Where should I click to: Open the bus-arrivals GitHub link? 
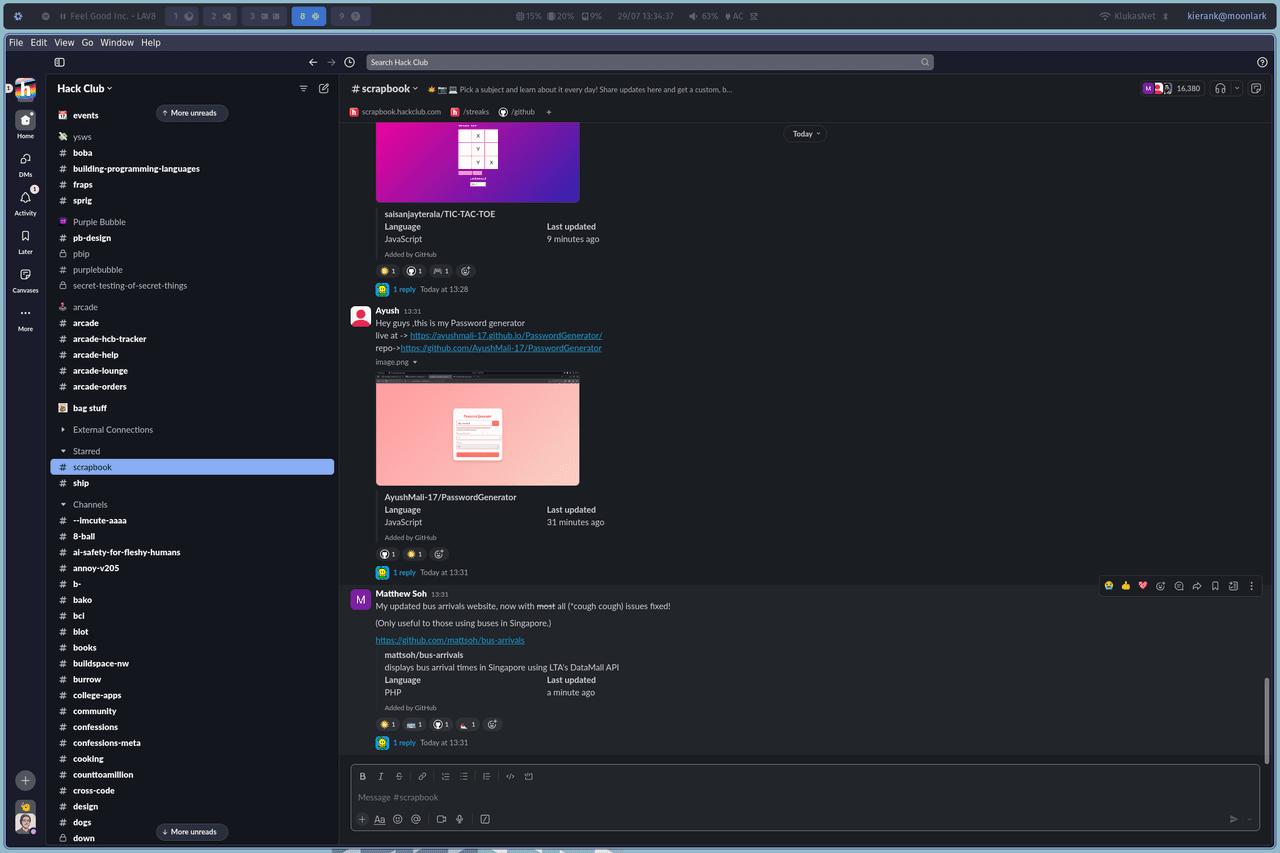click(450, 640)
